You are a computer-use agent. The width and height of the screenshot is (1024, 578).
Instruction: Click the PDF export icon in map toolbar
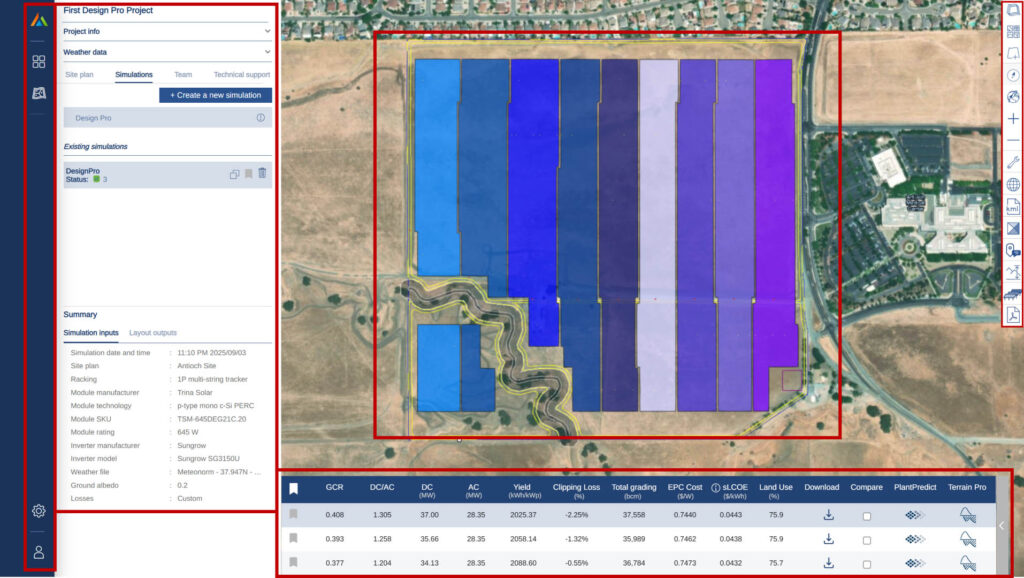[1013, 315]
